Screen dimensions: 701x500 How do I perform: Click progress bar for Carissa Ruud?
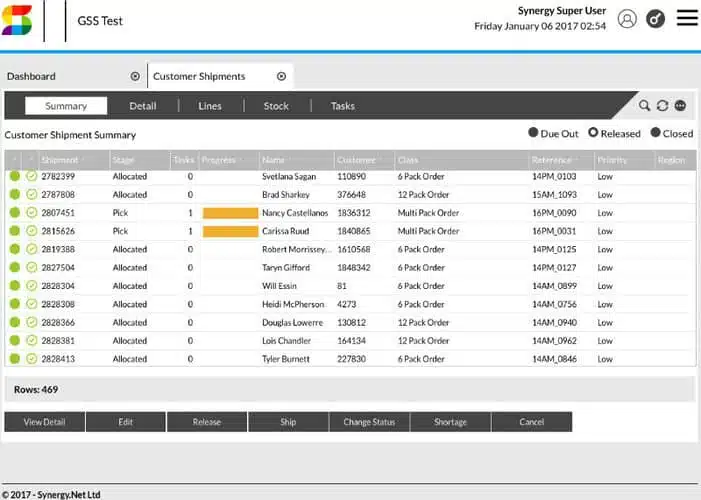click(x=230, y=231)
